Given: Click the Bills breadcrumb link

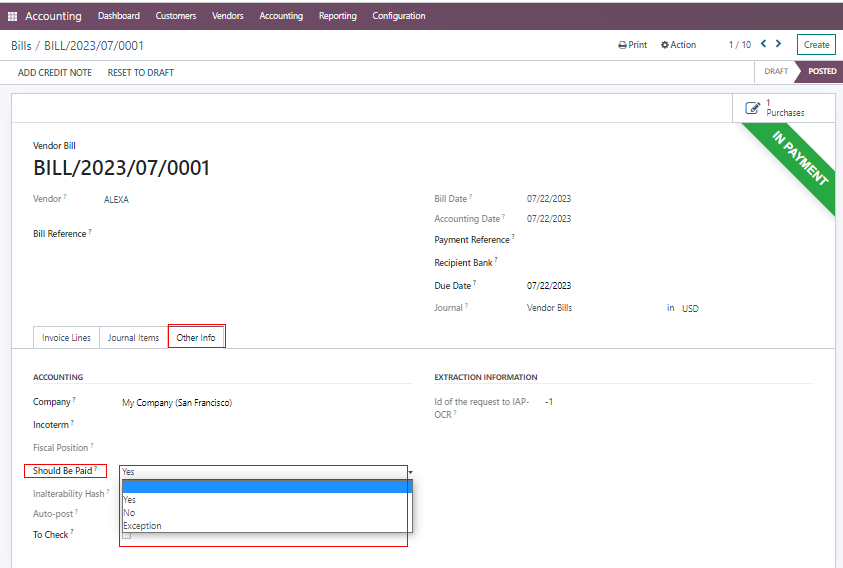Looking at the screenshot, I should pyautogui.click(x=21, y=46).
